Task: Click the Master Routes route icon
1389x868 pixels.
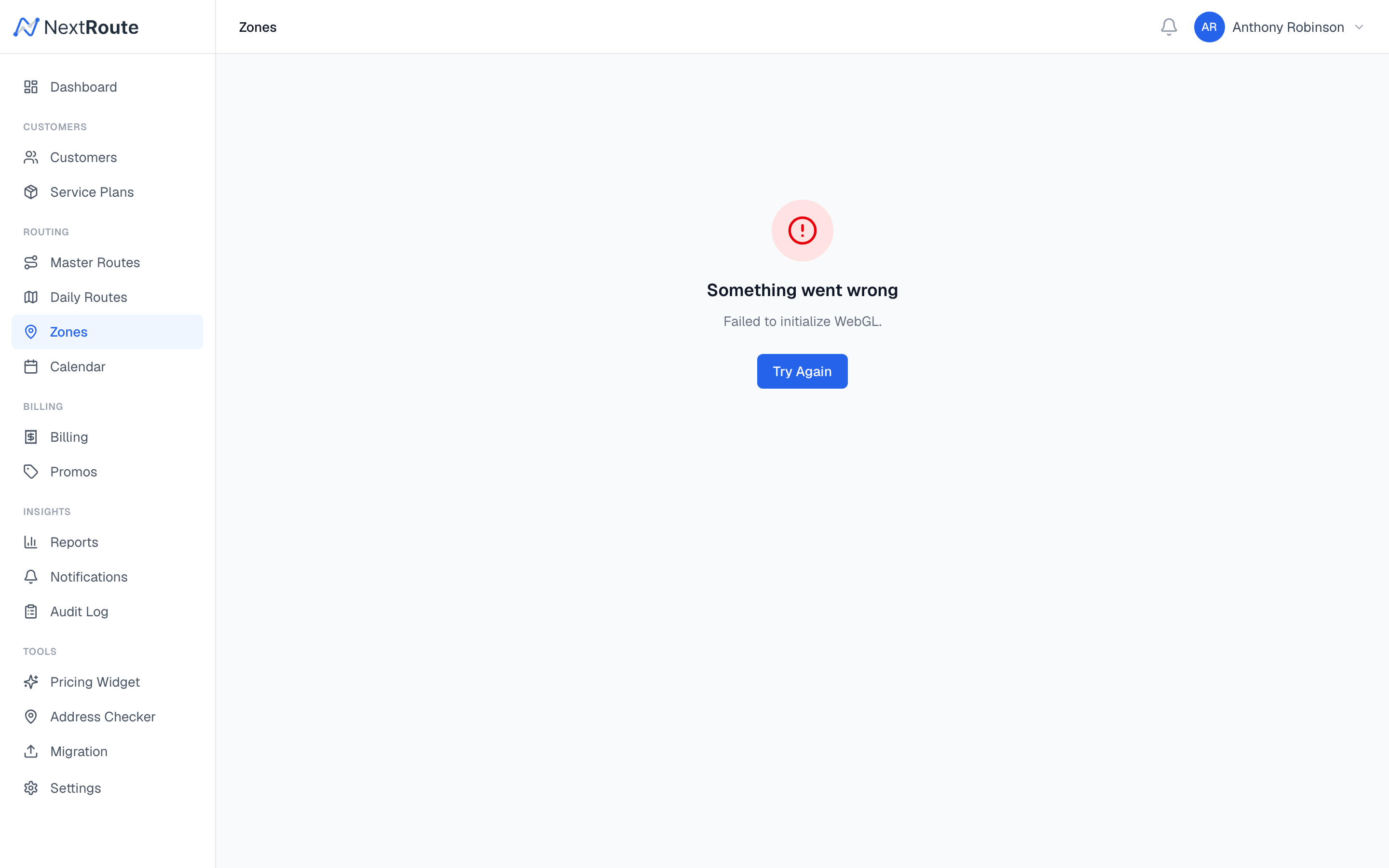Action: (x=31, y=262)
